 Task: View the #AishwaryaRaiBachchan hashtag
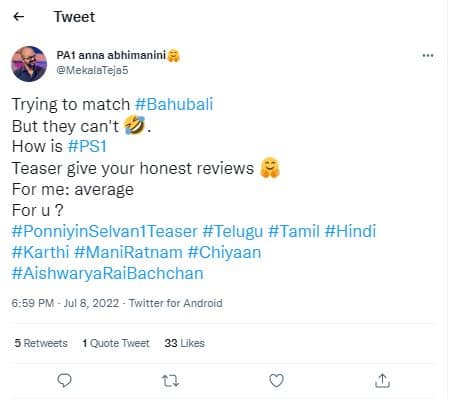[x=107, y=274]
